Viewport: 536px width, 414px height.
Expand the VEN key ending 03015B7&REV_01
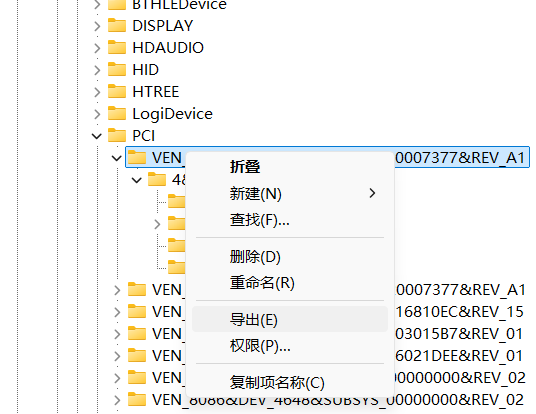(x=117, y=334)
